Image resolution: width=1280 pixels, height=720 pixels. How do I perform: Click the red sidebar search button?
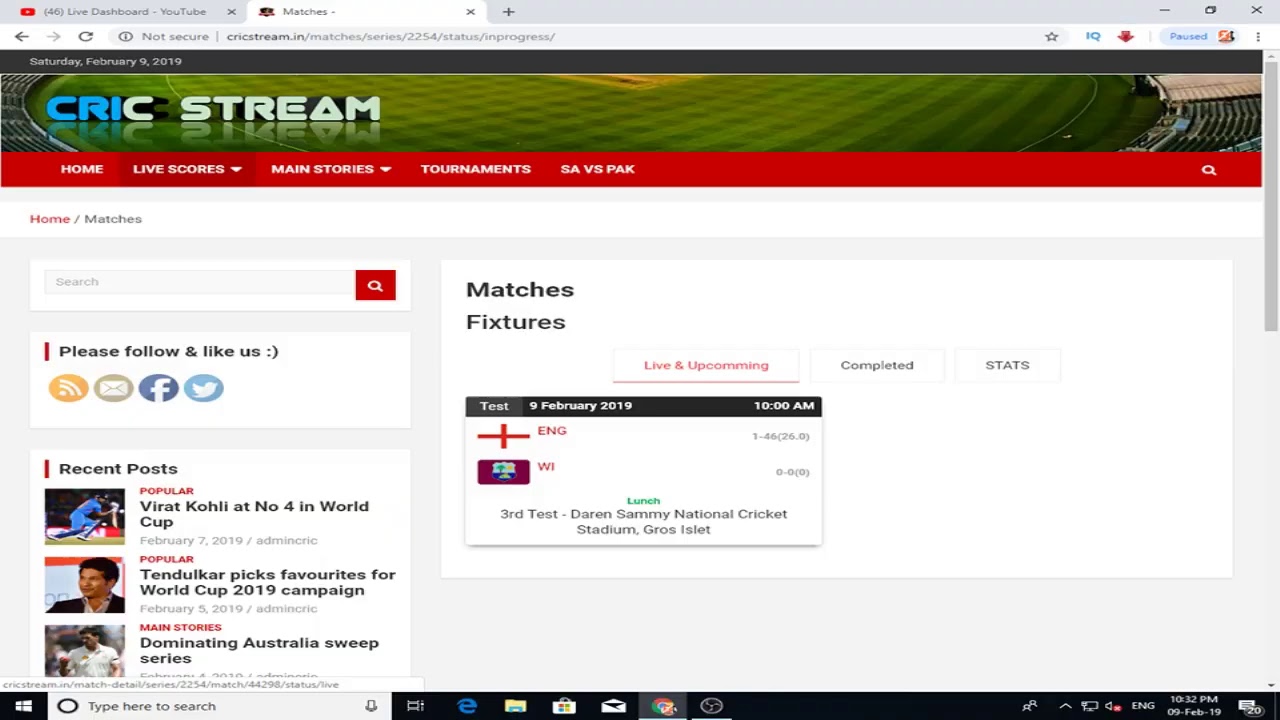(x=375, y=285)
